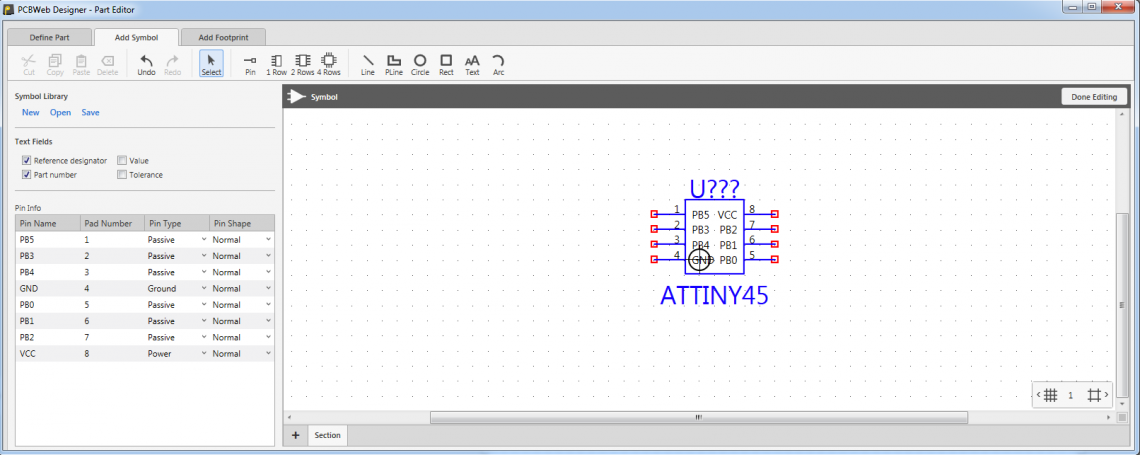Screen dimensions: 1140x455
Task: Switch to the Add Symbol tab
Action: (x=136, y=36)
